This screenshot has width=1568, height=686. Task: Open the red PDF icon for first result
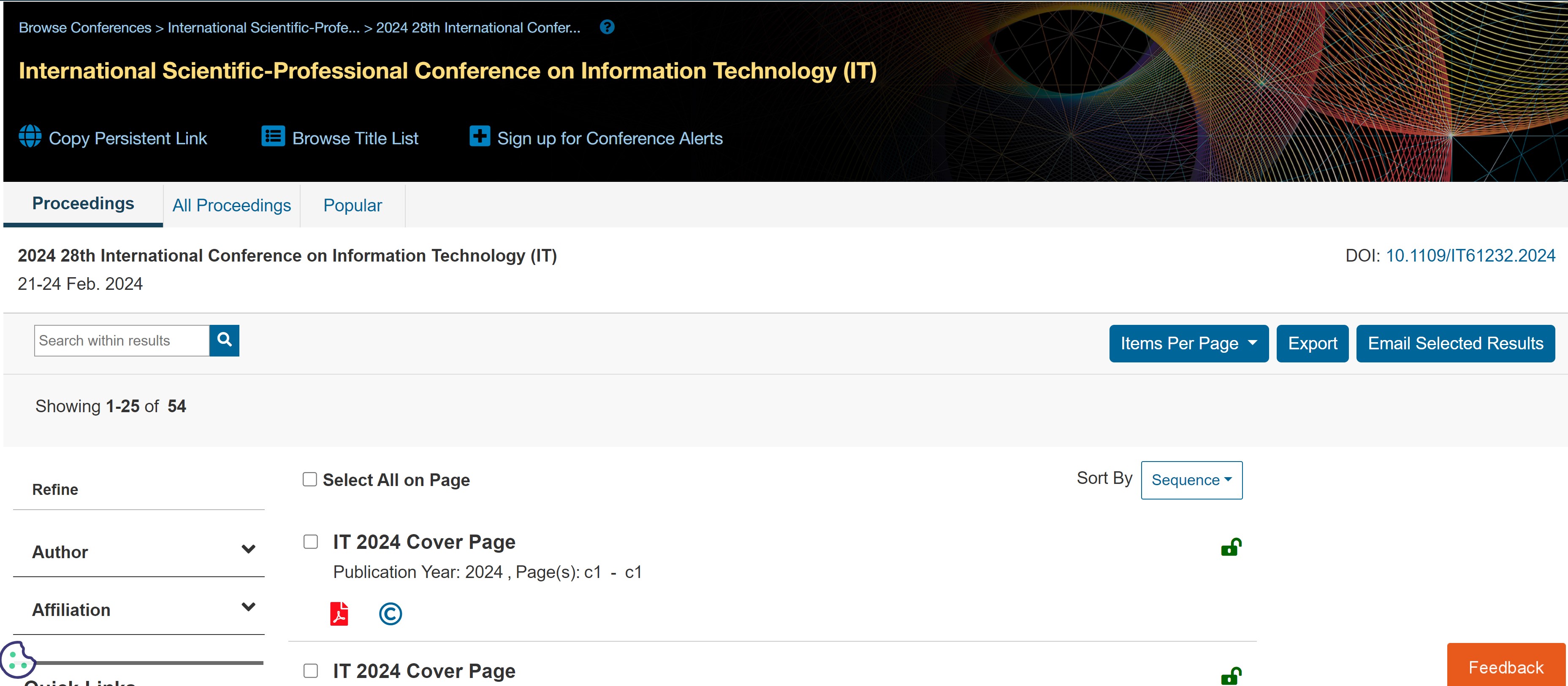pyautogui.click(x=339, y=613)
